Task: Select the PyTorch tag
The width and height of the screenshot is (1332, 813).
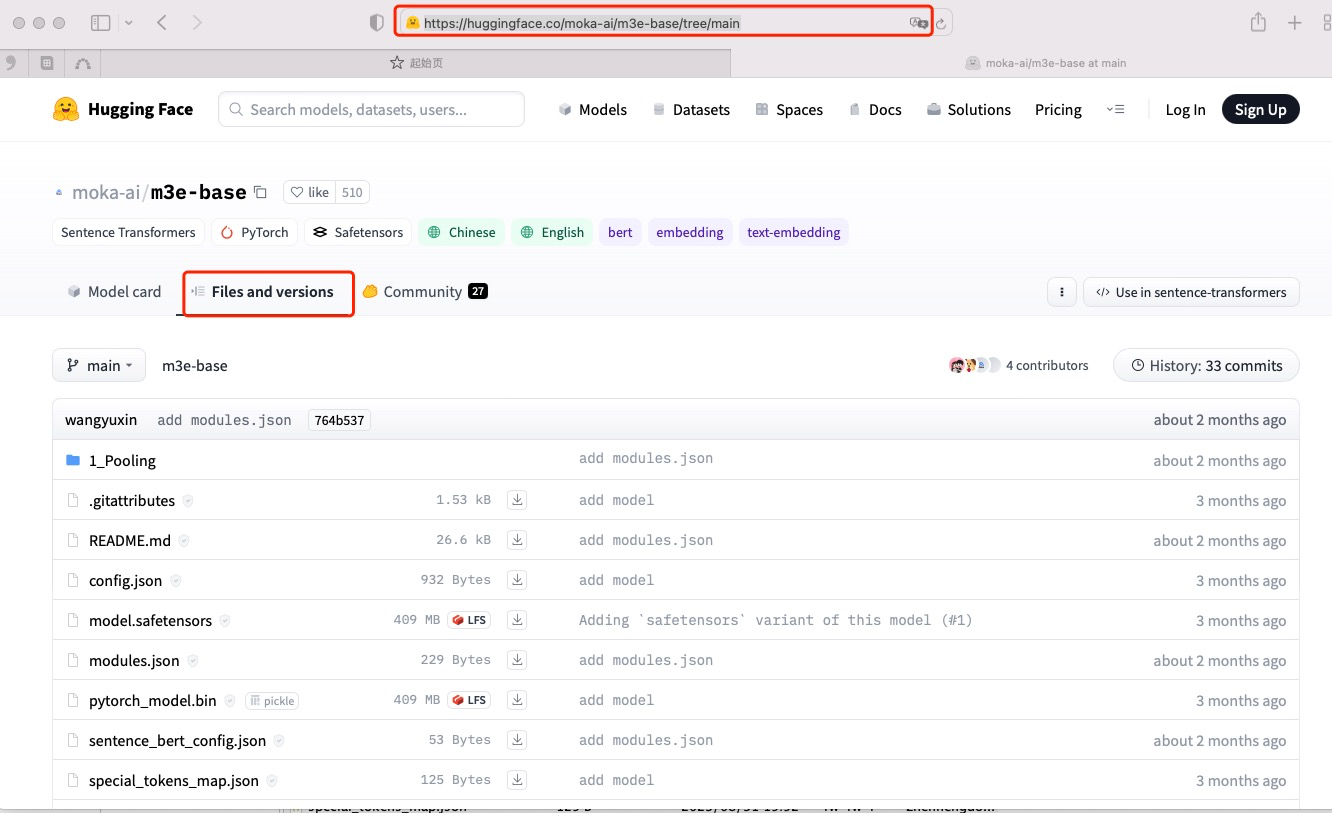Action: (254, 232)
